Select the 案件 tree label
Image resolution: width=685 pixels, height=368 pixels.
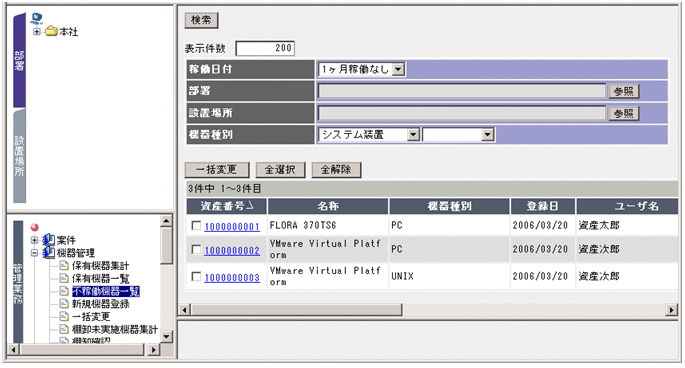(x=66, y=240)
